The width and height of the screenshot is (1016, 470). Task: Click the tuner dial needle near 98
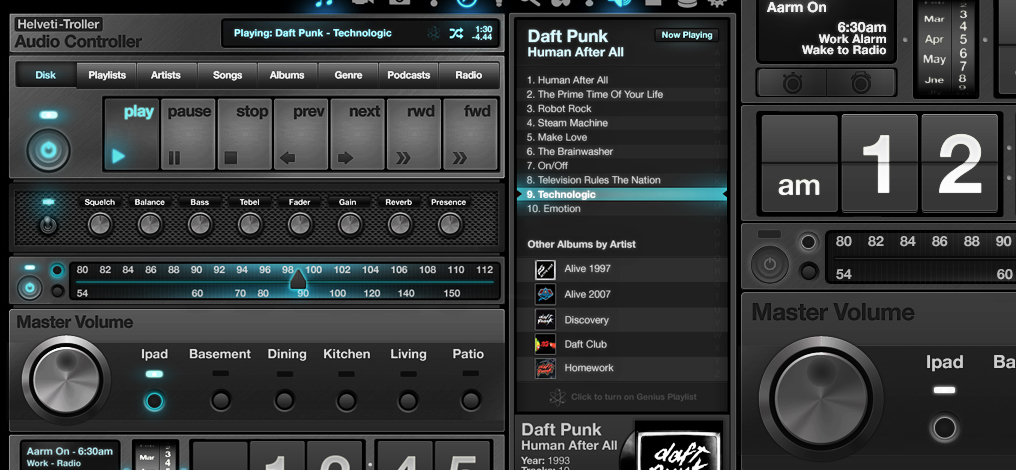coord(297,279)
